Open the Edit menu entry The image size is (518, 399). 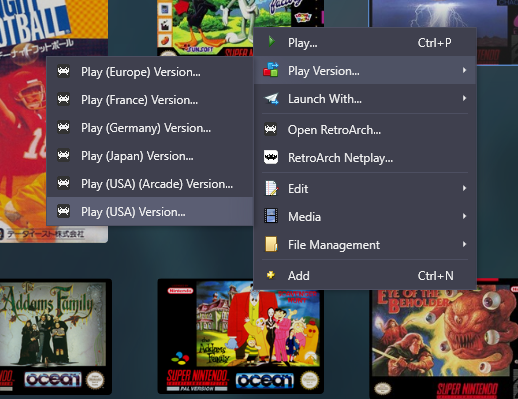point(365,189)
